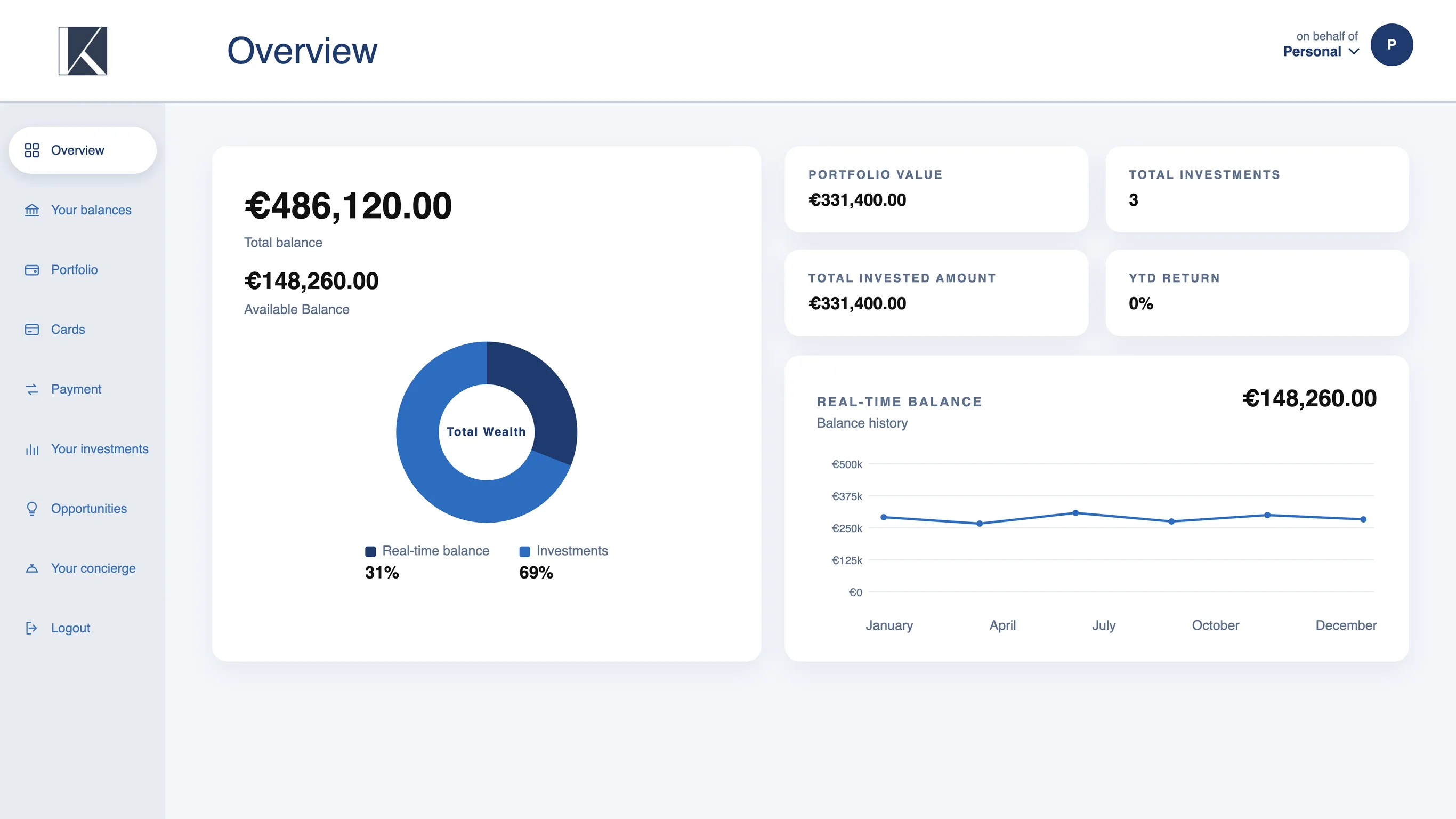This screenshot has width=1456, height=819.
Task: Expand the Personal account chevron
Action: click(x=1354, y=52)
